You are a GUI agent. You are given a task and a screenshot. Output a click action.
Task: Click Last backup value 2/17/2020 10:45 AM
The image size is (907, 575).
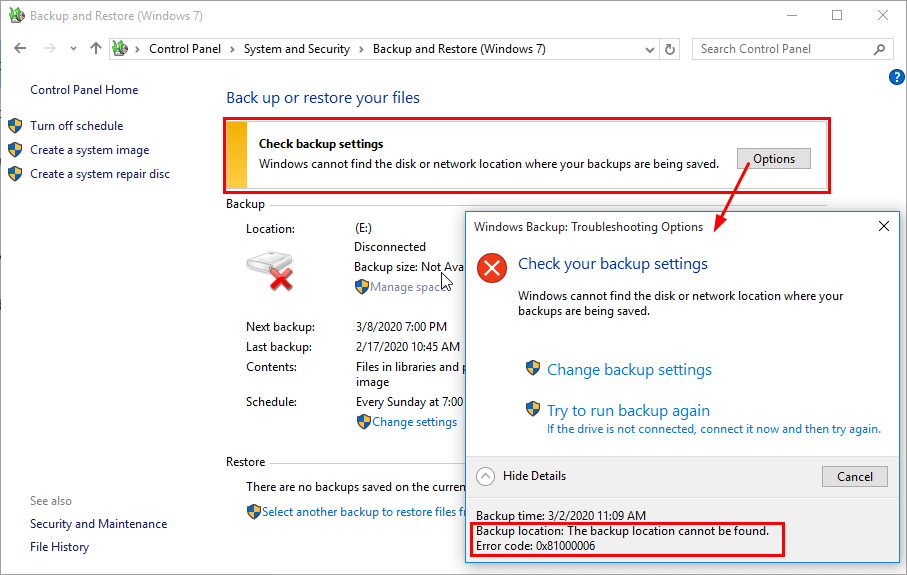[x=408, y=347]
